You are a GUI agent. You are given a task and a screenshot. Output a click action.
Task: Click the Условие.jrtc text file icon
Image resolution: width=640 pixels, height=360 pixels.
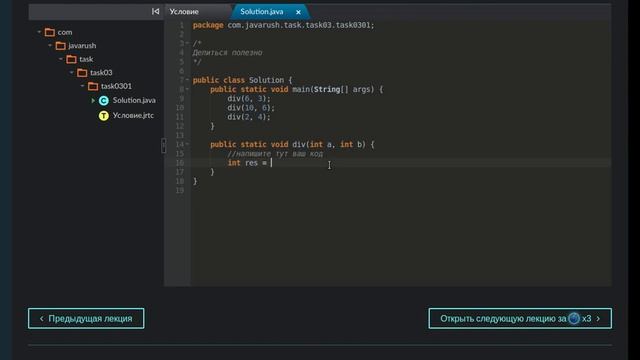click(x=104, y=116)
